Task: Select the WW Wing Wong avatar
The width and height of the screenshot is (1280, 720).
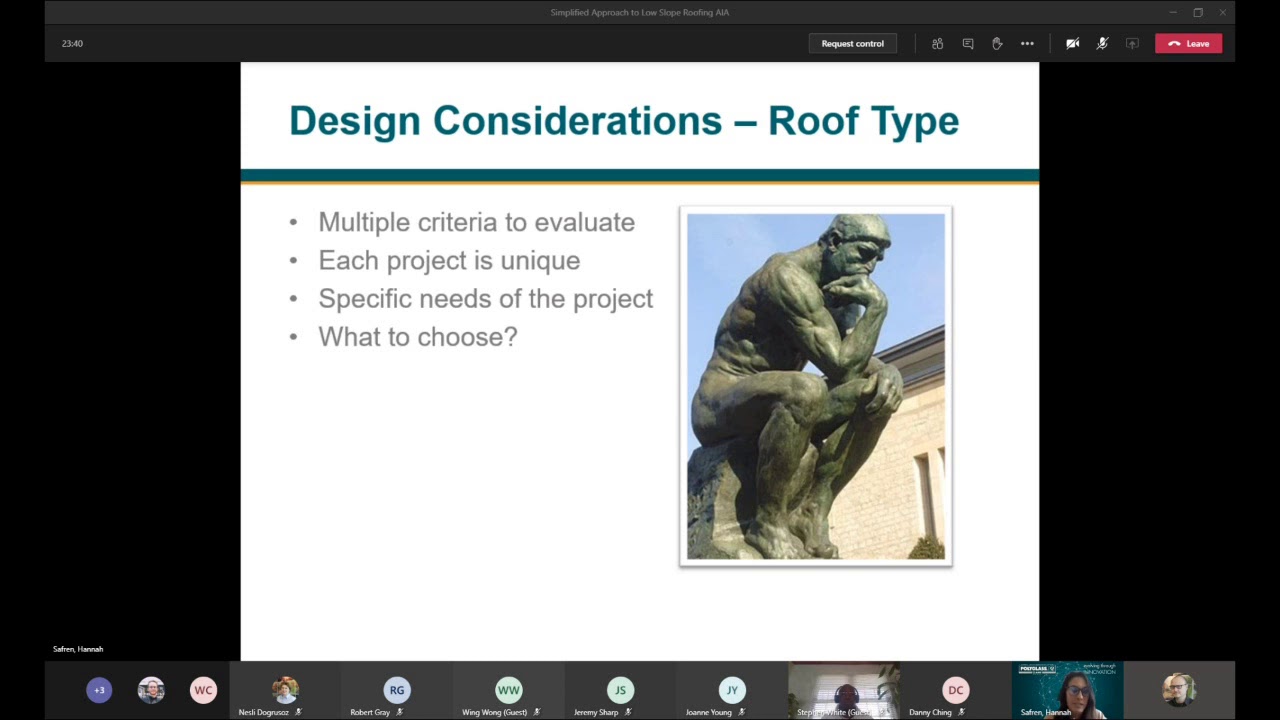Action: tap(509, 690)
